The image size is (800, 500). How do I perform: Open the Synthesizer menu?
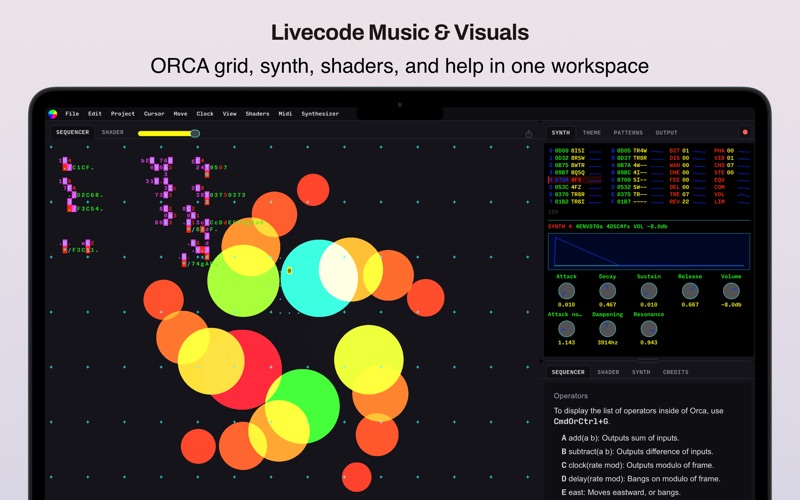(x=320, y=114)
